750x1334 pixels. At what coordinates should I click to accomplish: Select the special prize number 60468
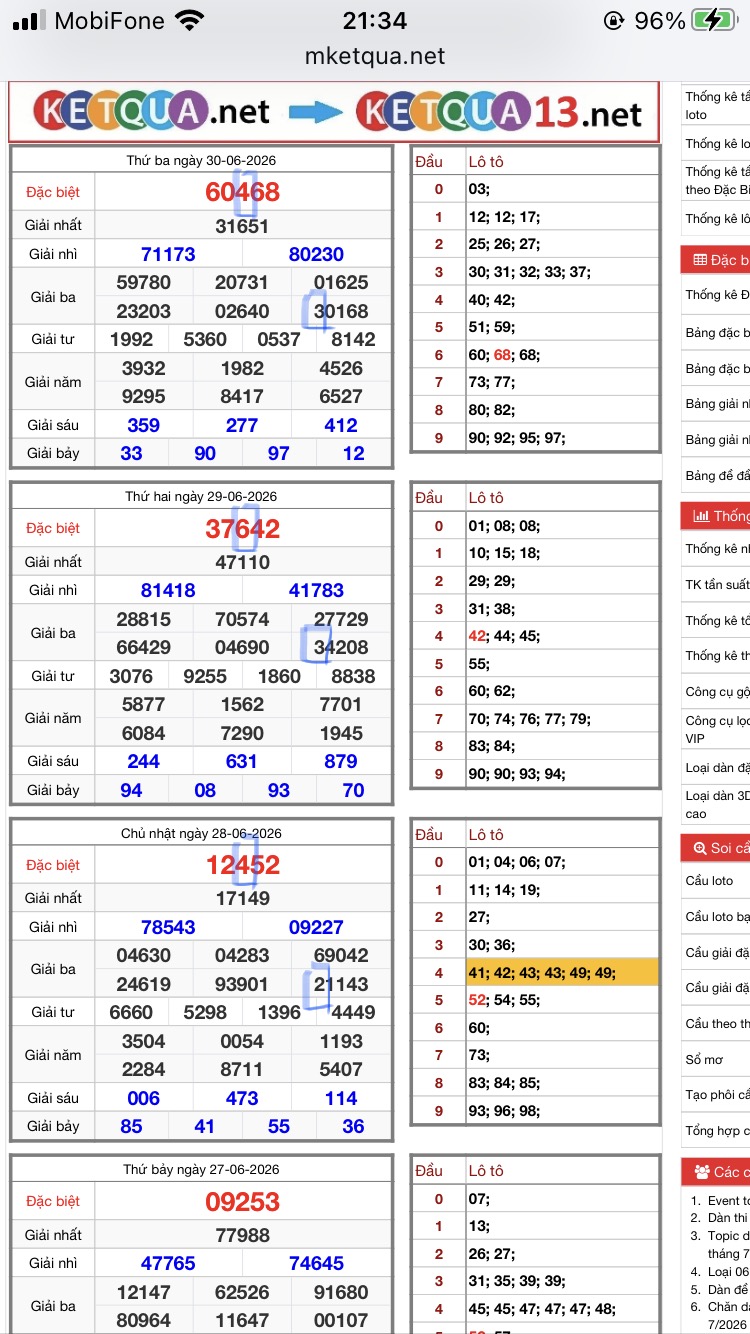point(242,192)
